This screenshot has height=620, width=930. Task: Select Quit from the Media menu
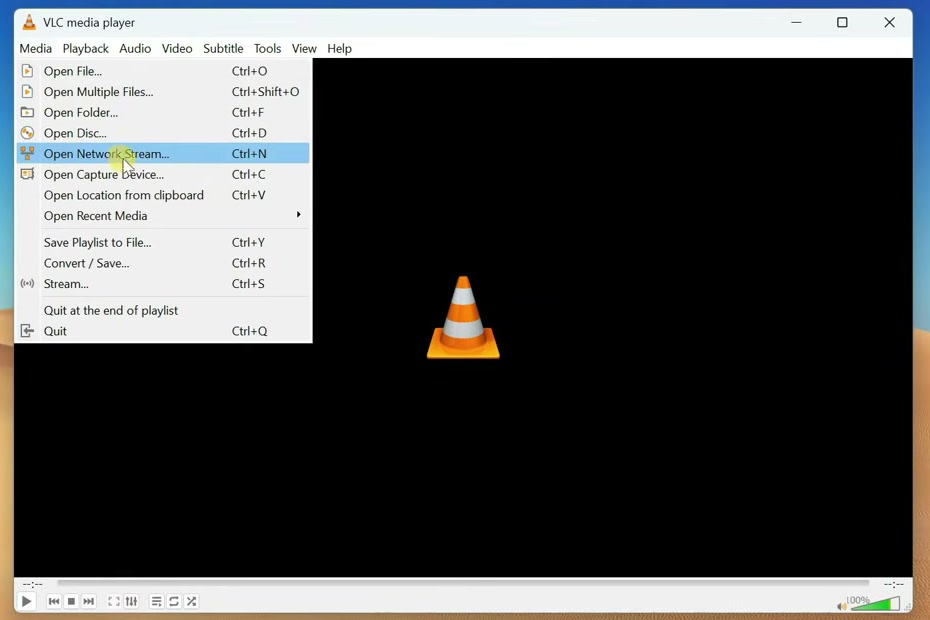click(x=163, y=331)
